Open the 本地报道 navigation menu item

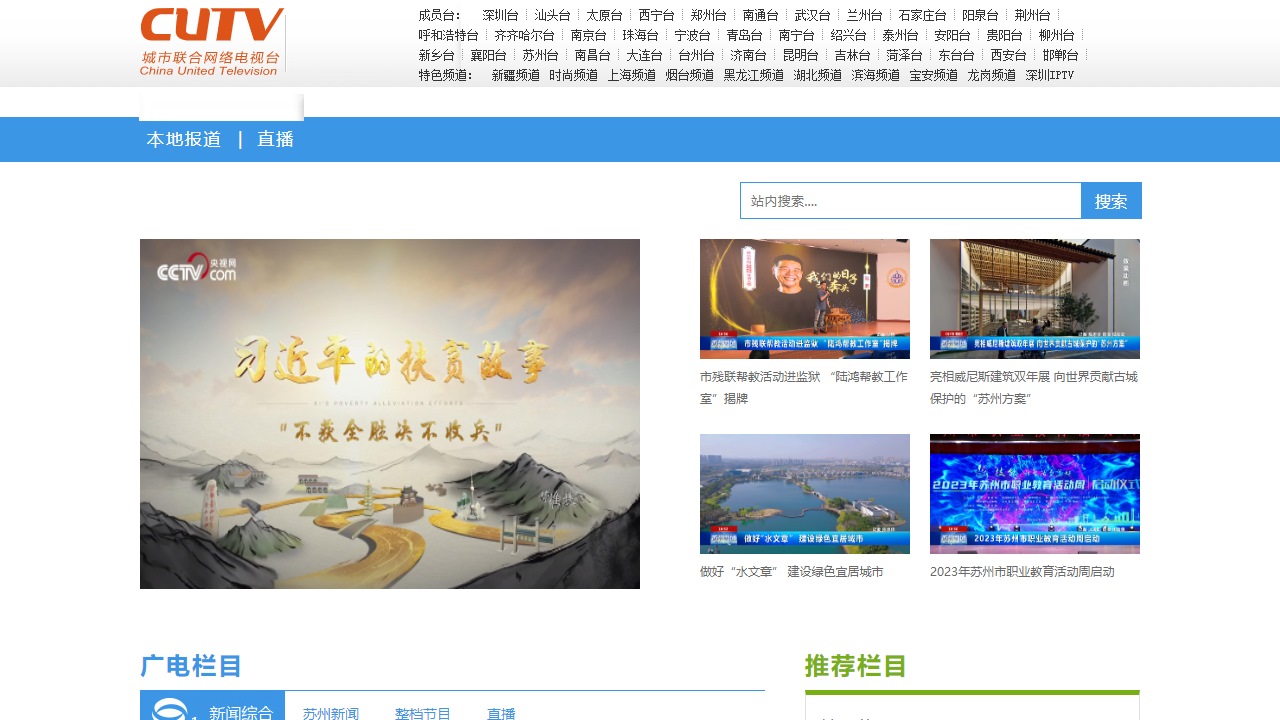tap(184, 140)
